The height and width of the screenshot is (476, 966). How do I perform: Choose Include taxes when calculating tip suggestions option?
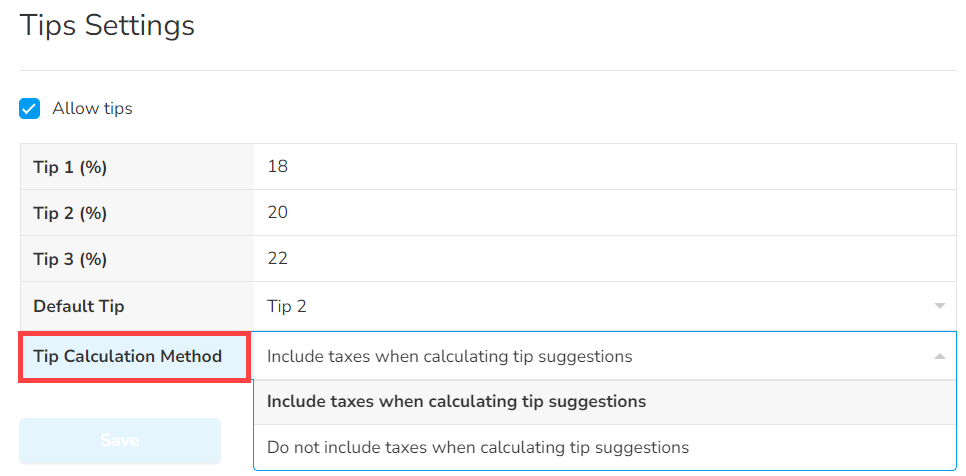point(456,402)
